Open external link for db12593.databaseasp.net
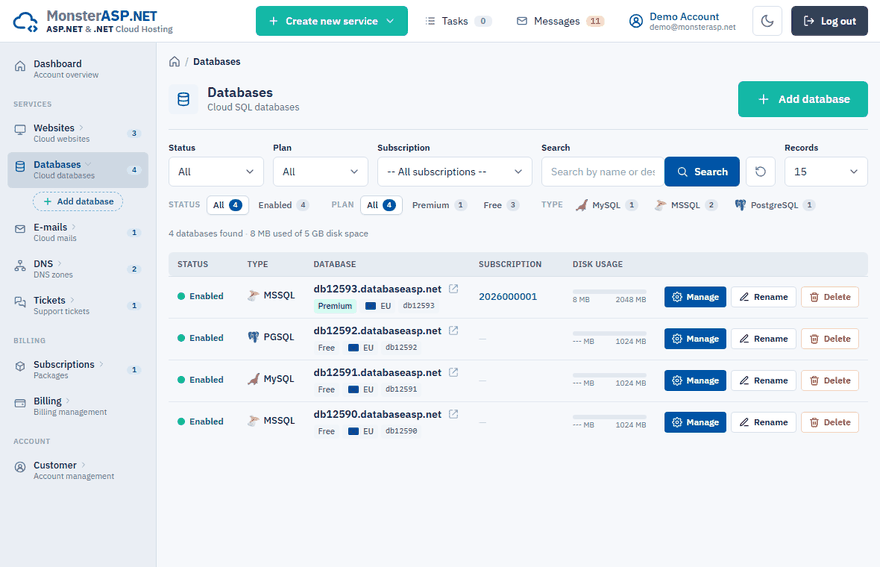Screen dimensions: 880x567 pyautogui.click(x=453, y=289)
